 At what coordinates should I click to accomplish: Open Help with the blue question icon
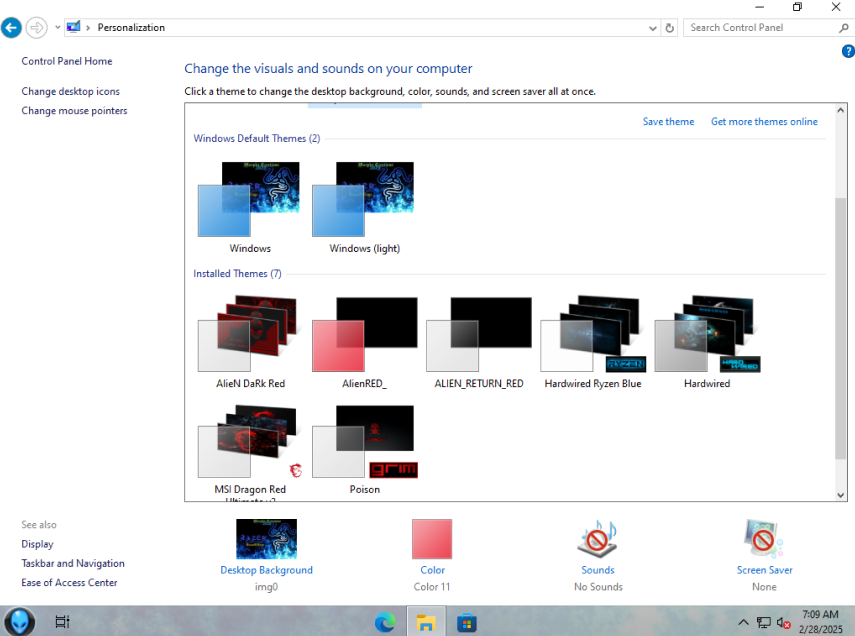pos(847,51)
